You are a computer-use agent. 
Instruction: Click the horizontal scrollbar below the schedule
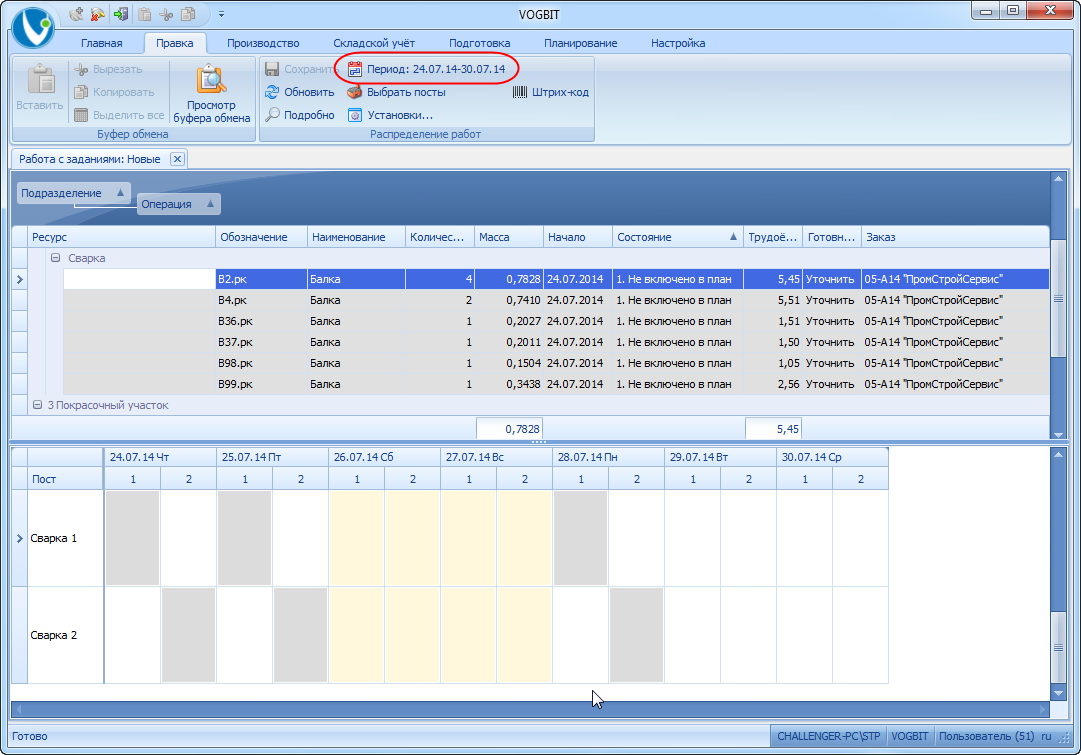[x=530, y=710]
